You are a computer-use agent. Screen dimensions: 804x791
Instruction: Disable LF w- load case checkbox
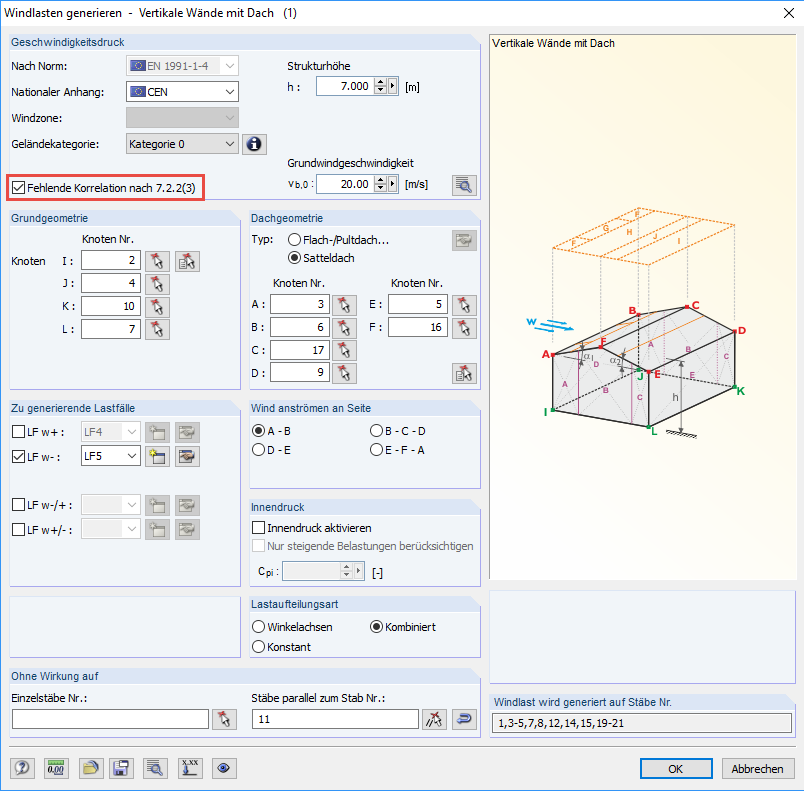(x=18, y=456)
